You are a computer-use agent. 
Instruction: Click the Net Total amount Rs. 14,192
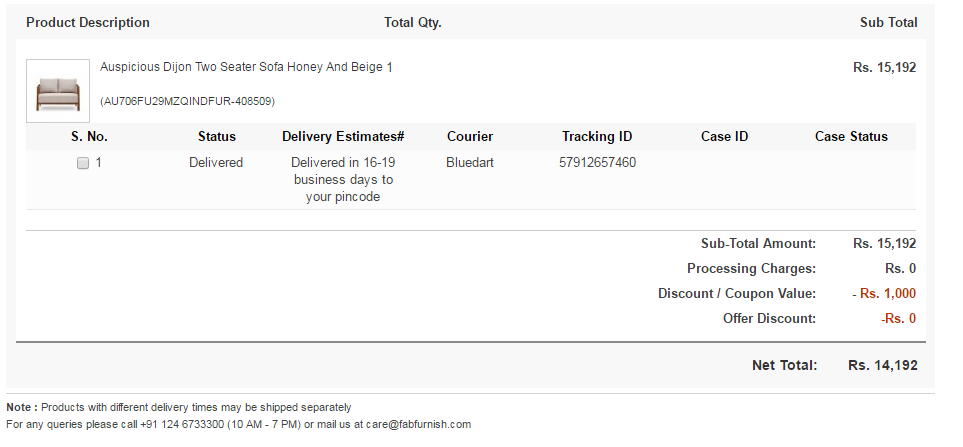[x=883, y=365]
